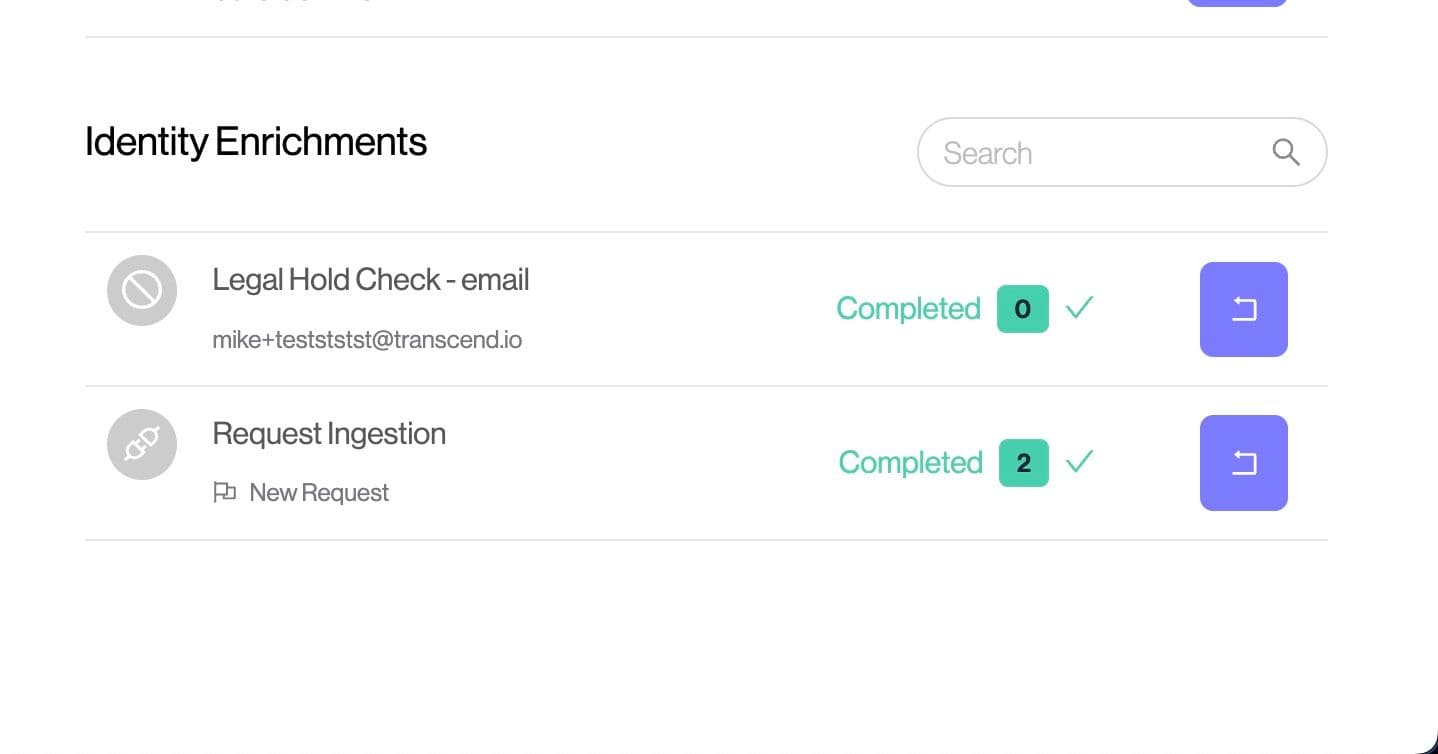1438x754 pixels.
Task: Click the Identity Enrichments heading
Action: pos(256,142)
